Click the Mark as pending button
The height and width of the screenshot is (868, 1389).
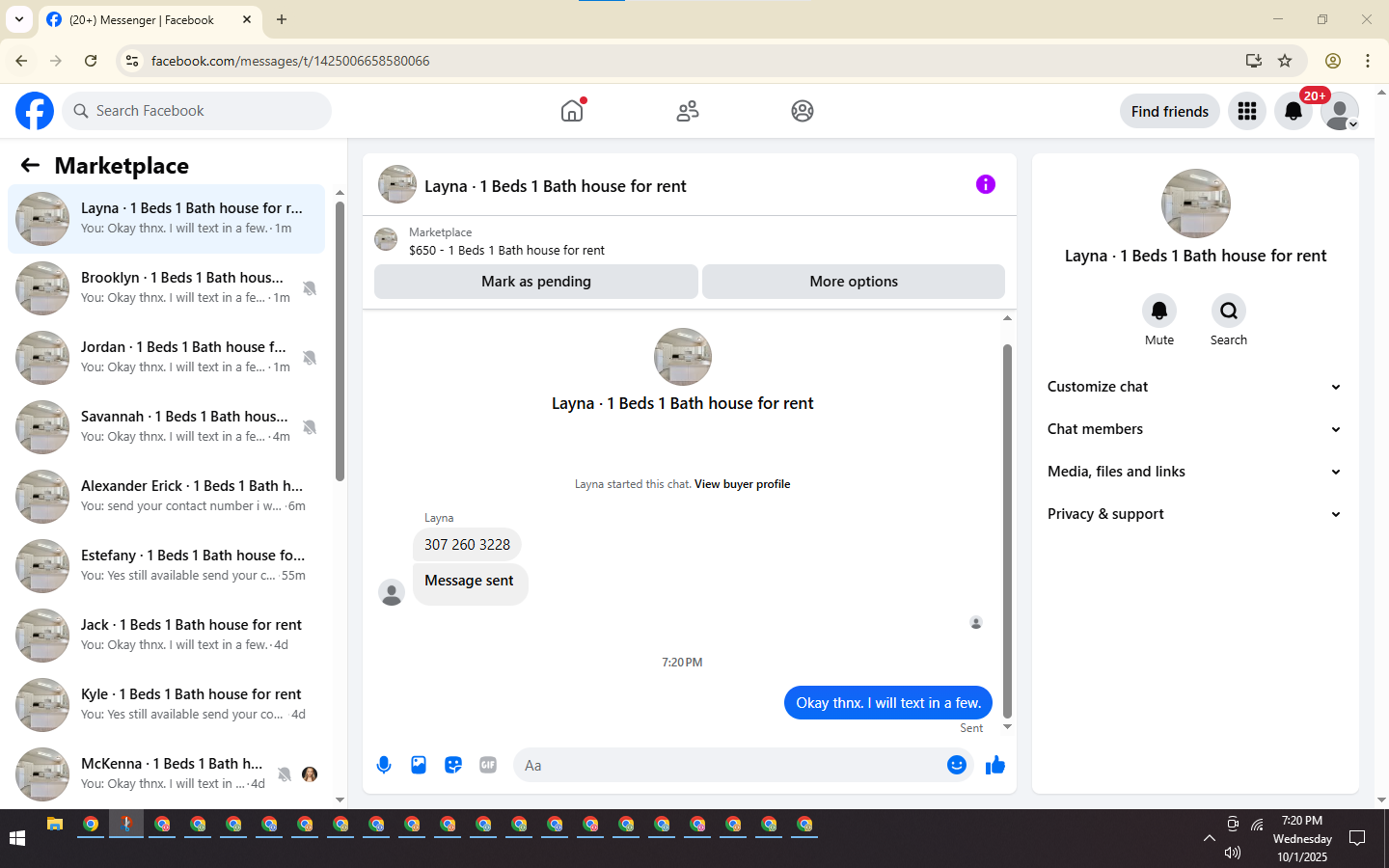536,282
